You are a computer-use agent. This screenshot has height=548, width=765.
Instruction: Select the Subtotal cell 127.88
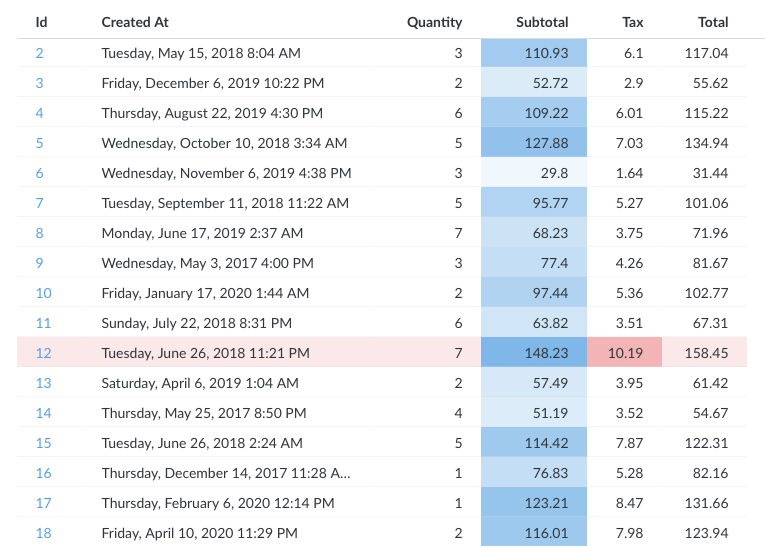pyautogui.click(x=534, y=143)
